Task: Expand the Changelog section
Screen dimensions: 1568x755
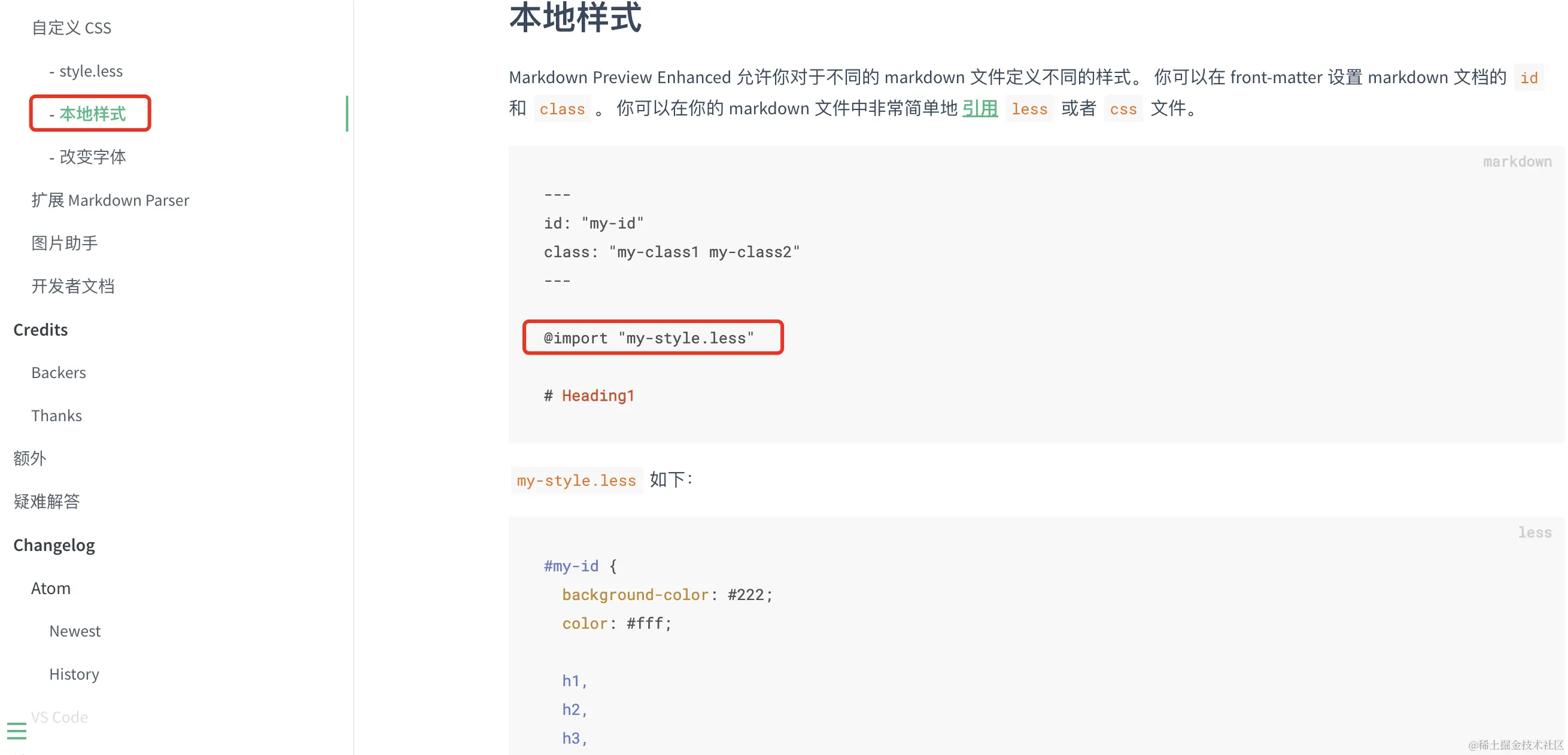Action: [x=54, y=544]
